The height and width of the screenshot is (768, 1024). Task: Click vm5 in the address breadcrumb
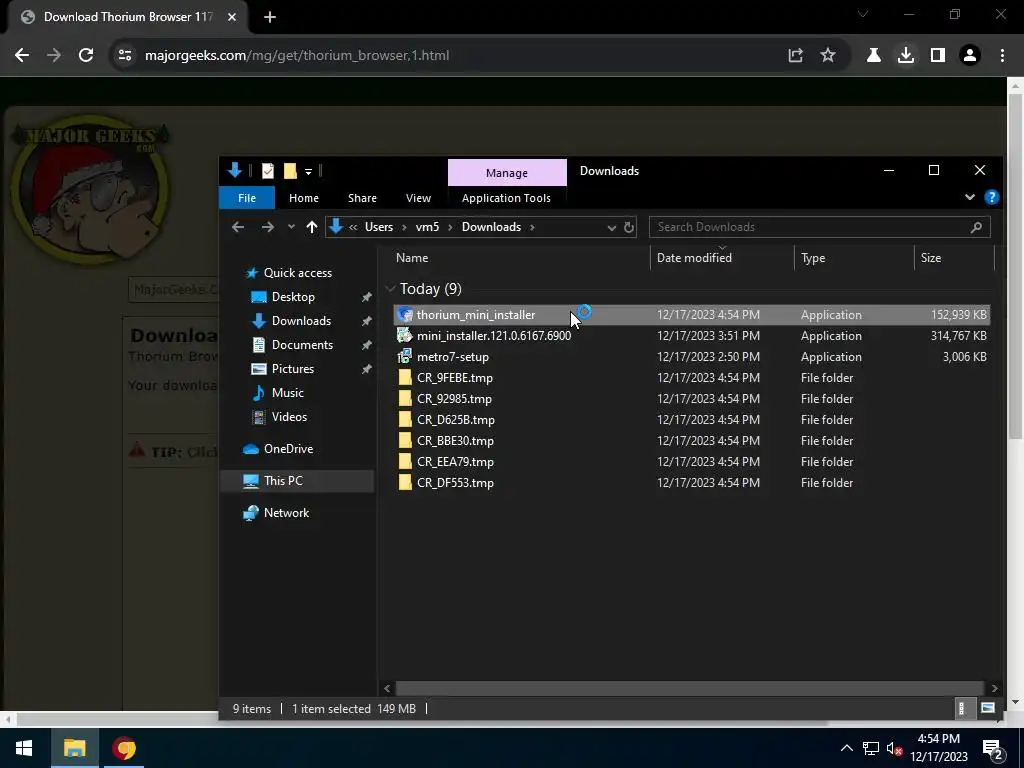[x=427, y=227]
